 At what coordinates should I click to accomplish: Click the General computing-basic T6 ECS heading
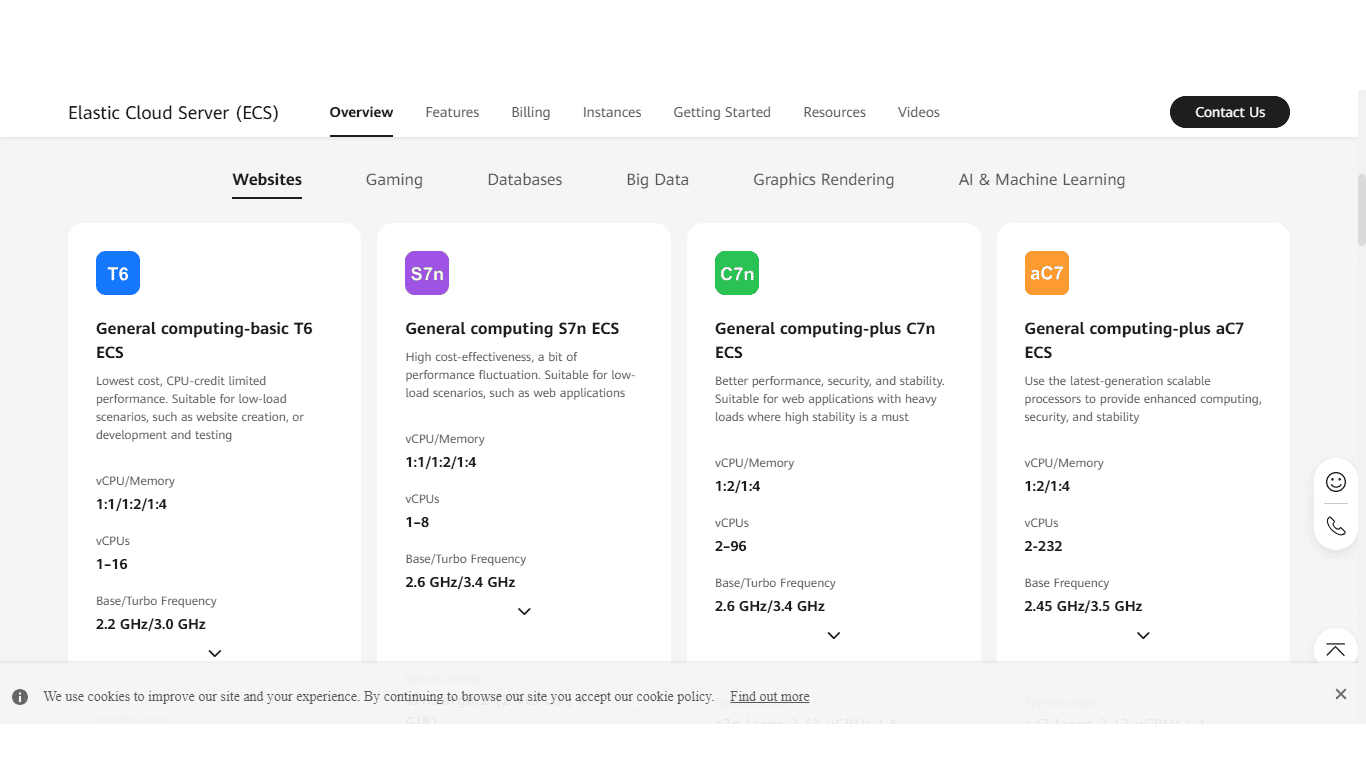pyautogui.click(x=204, y=340)
